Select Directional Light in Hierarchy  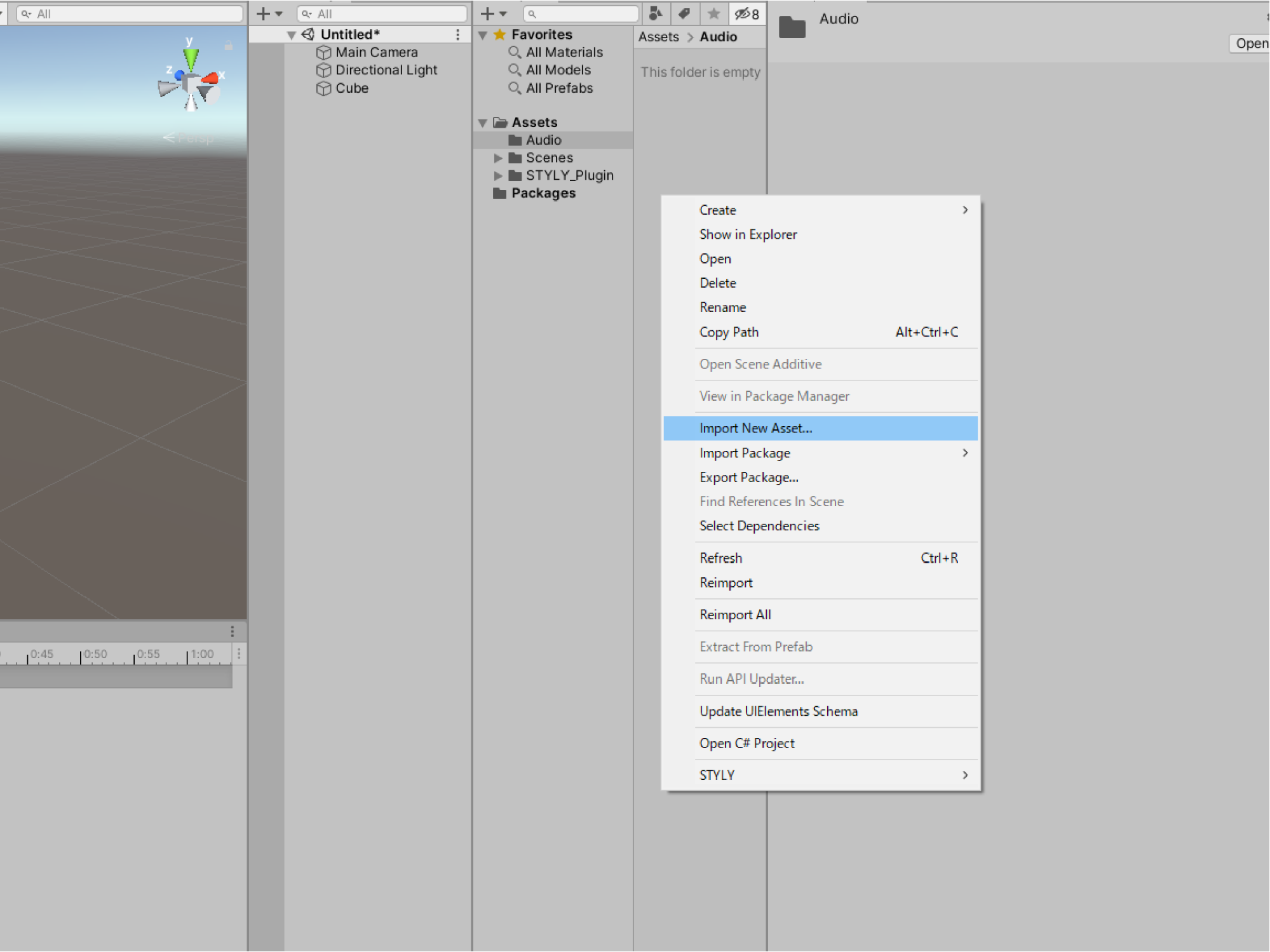click(x=386, y=70)
